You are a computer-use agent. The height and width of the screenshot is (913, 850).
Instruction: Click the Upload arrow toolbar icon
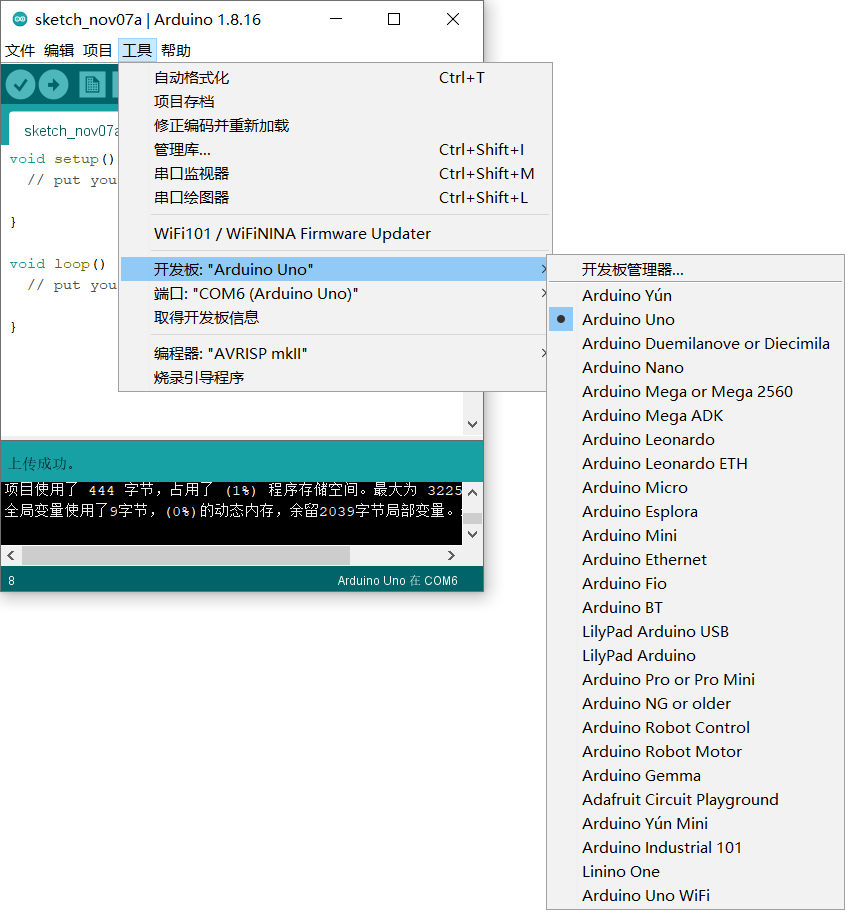[x=54, y=85]
